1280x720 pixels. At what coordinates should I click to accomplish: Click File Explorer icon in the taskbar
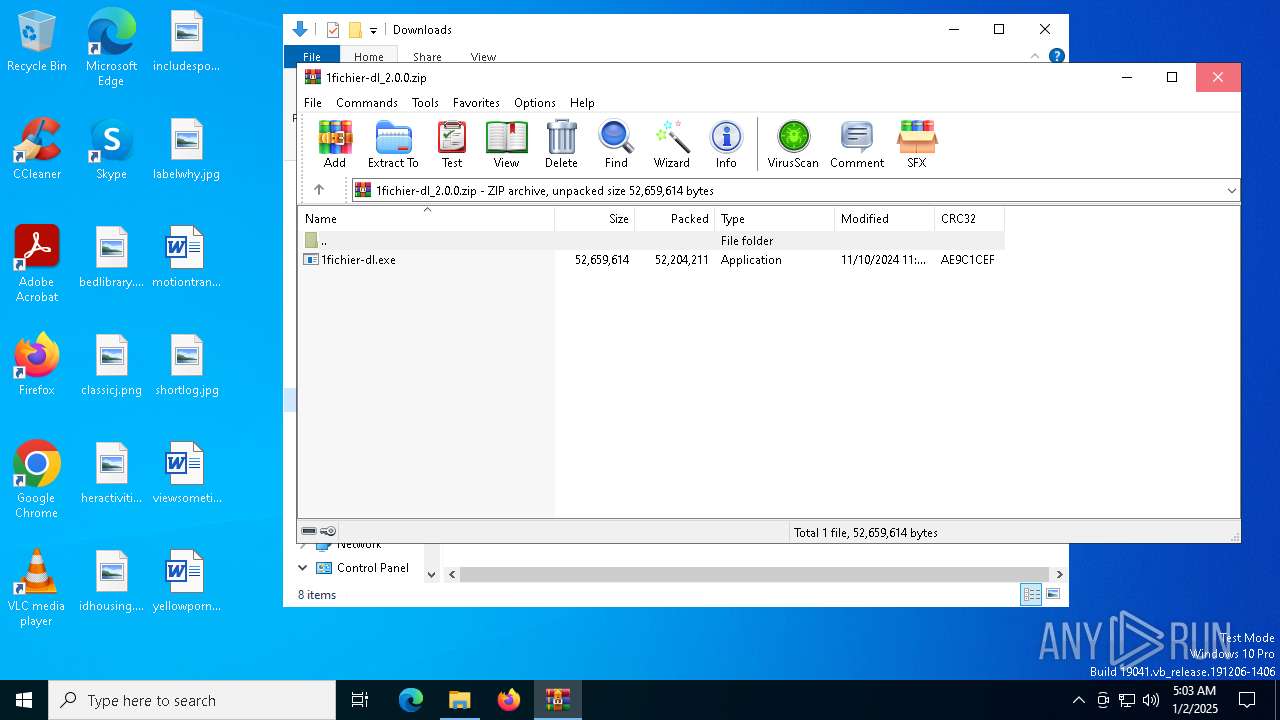pos(460,700)
